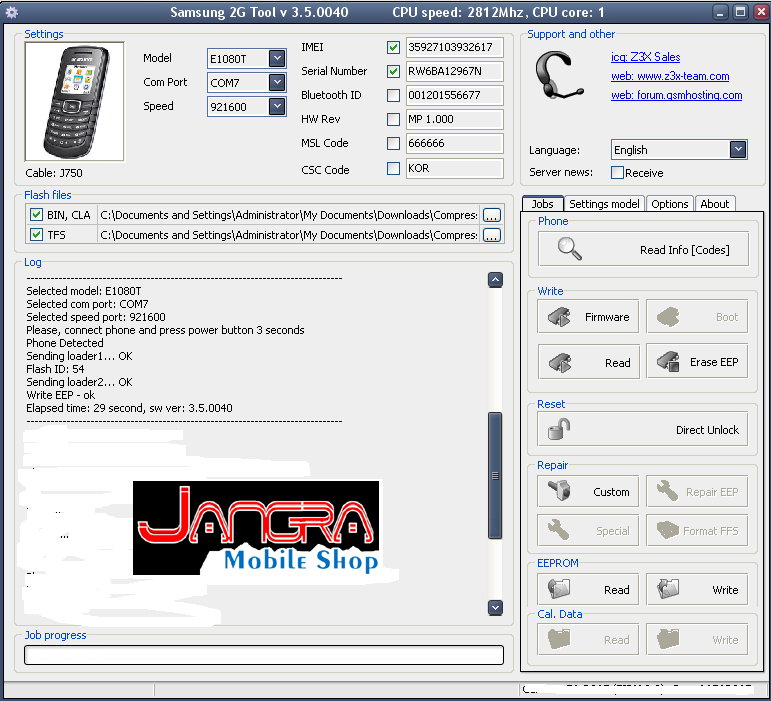Click the EEPROM Read icon
Screen dimensions: 771x701
pos(559,588)
